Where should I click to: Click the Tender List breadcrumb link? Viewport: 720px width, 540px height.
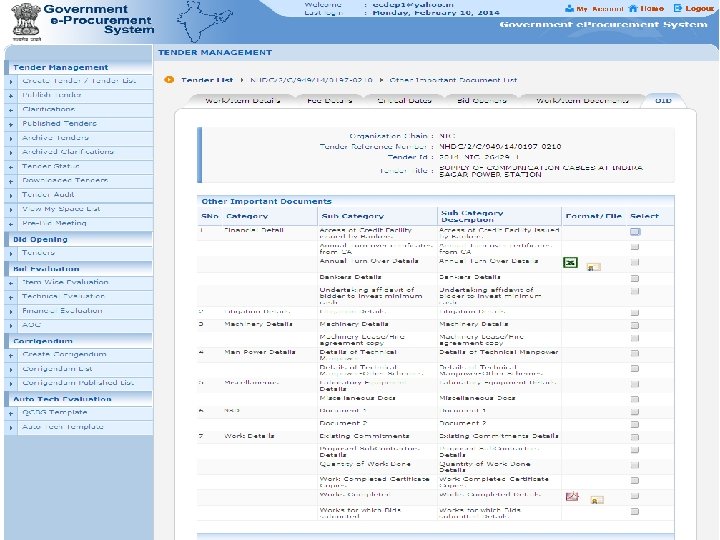[207, 80]
